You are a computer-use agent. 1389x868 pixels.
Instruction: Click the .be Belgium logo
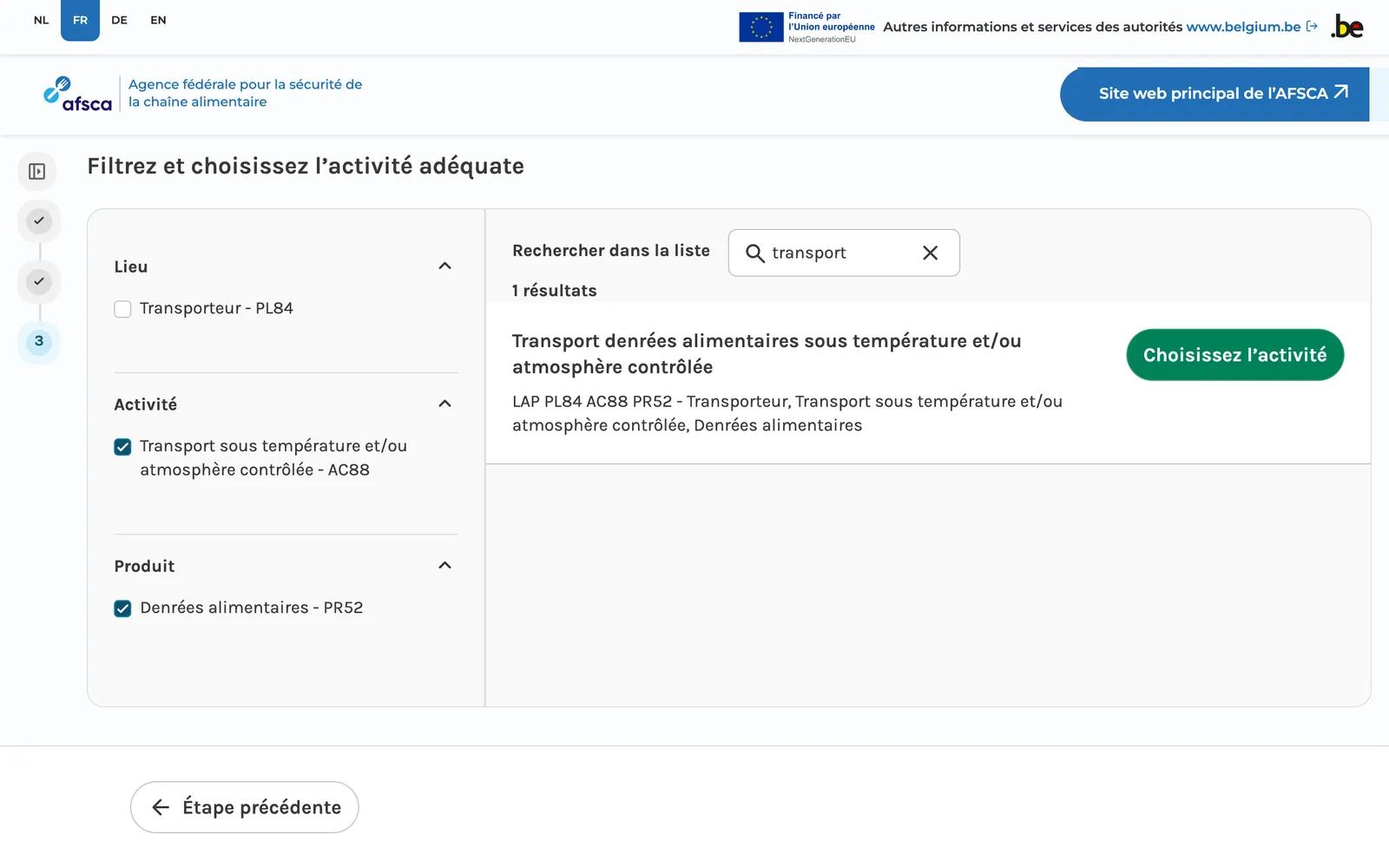click(x=1347, y=27)
